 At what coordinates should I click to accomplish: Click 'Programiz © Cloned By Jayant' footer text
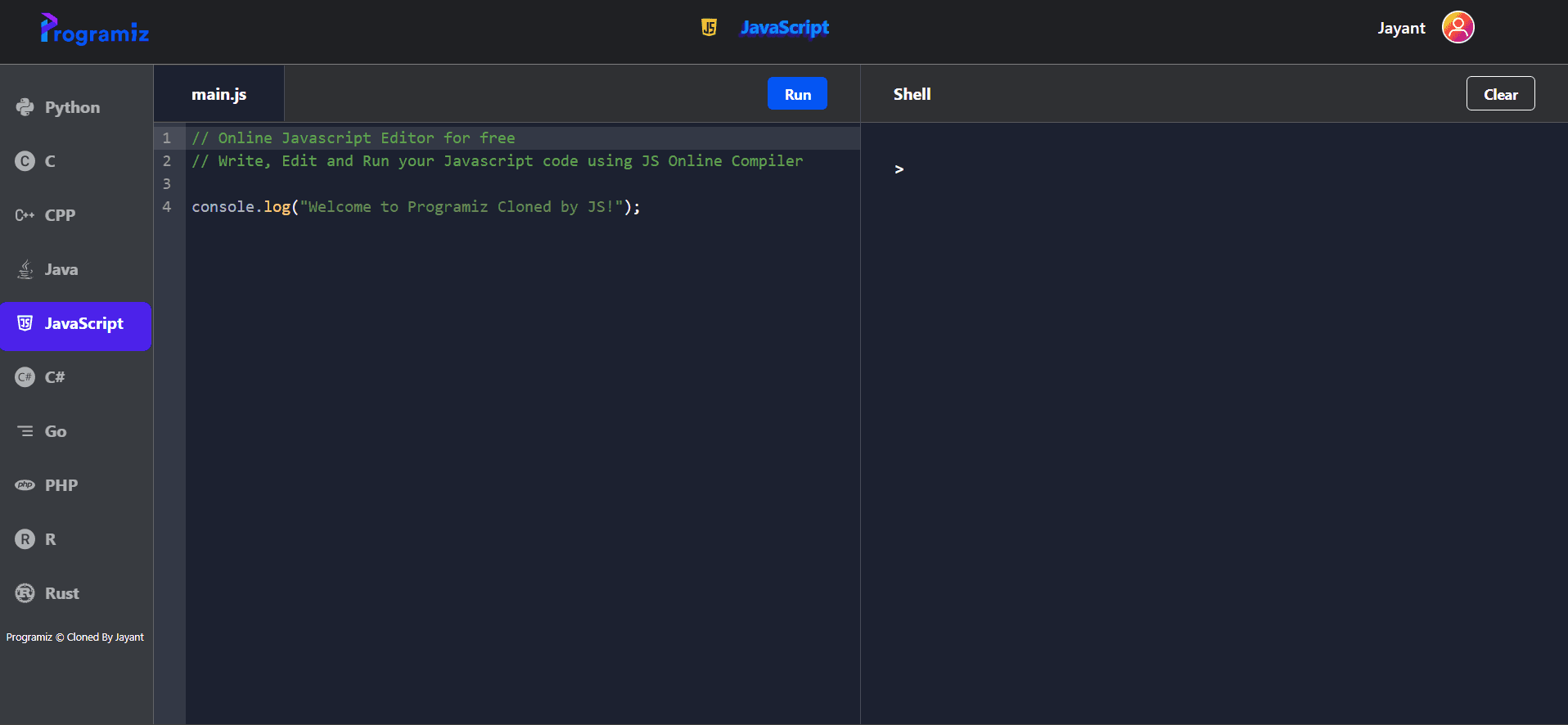[75, 637]
